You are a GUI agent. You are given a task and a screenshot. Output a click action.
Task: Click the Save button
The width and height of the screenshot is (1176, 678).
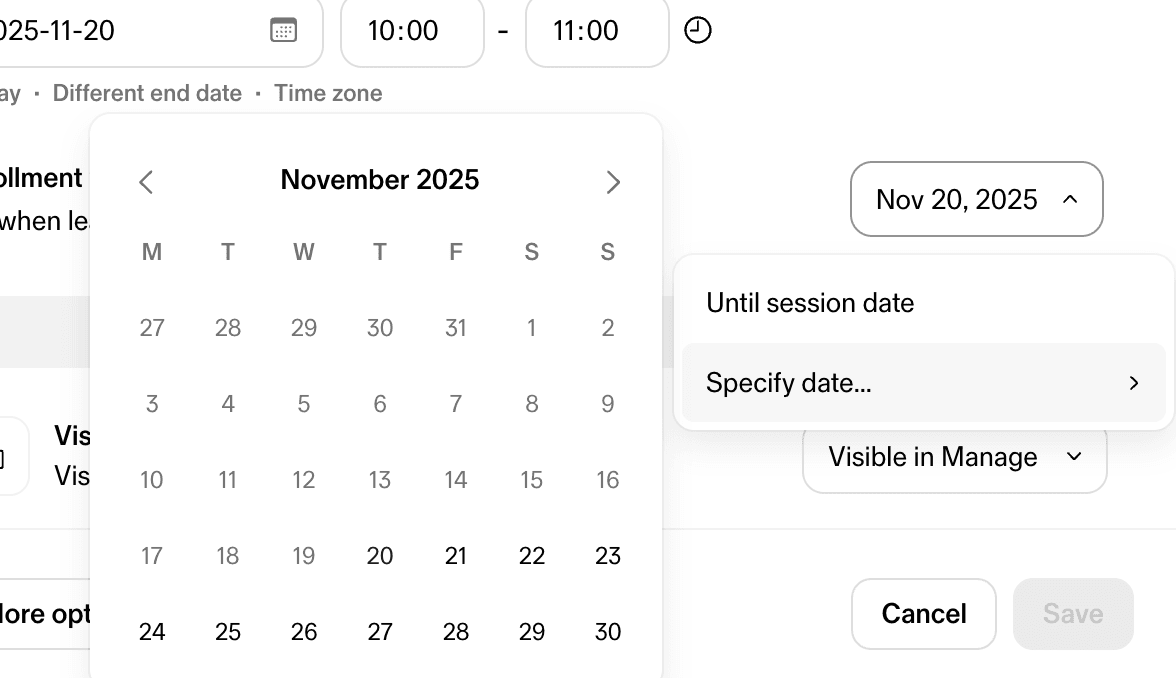[x=1073, y=614]
